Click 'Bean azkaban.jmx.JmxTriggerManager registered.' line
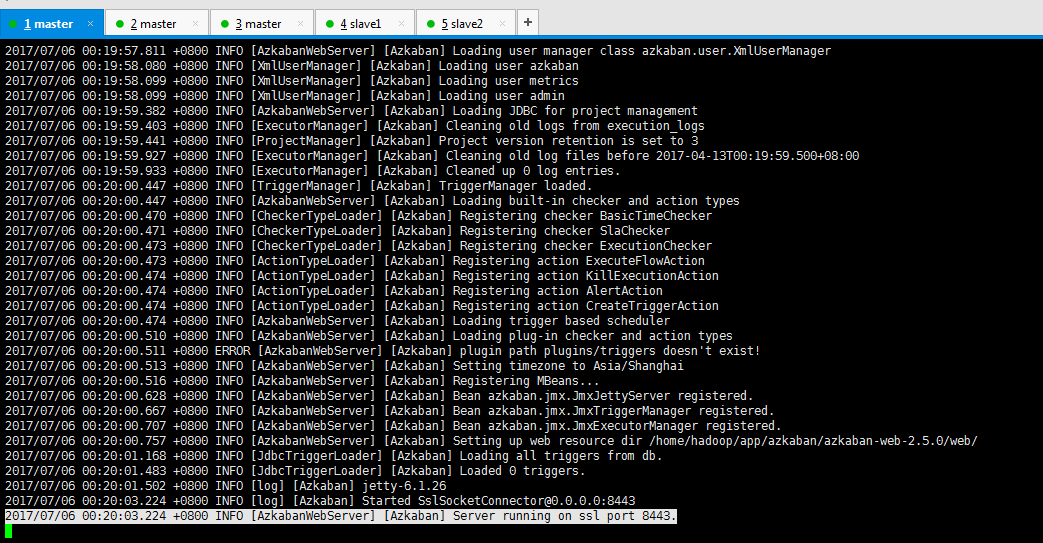 coord(613,410)
